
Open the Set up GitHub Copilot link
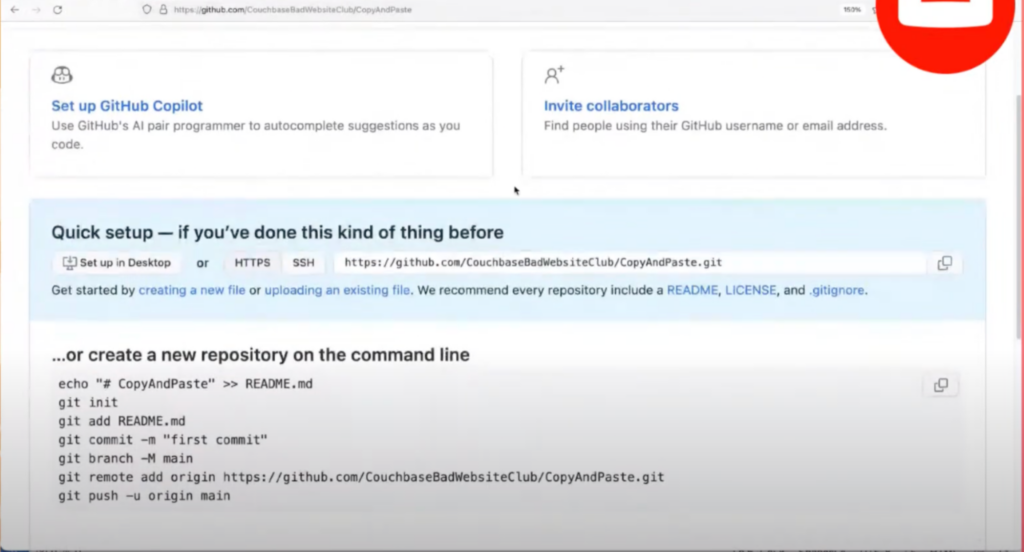127,106
